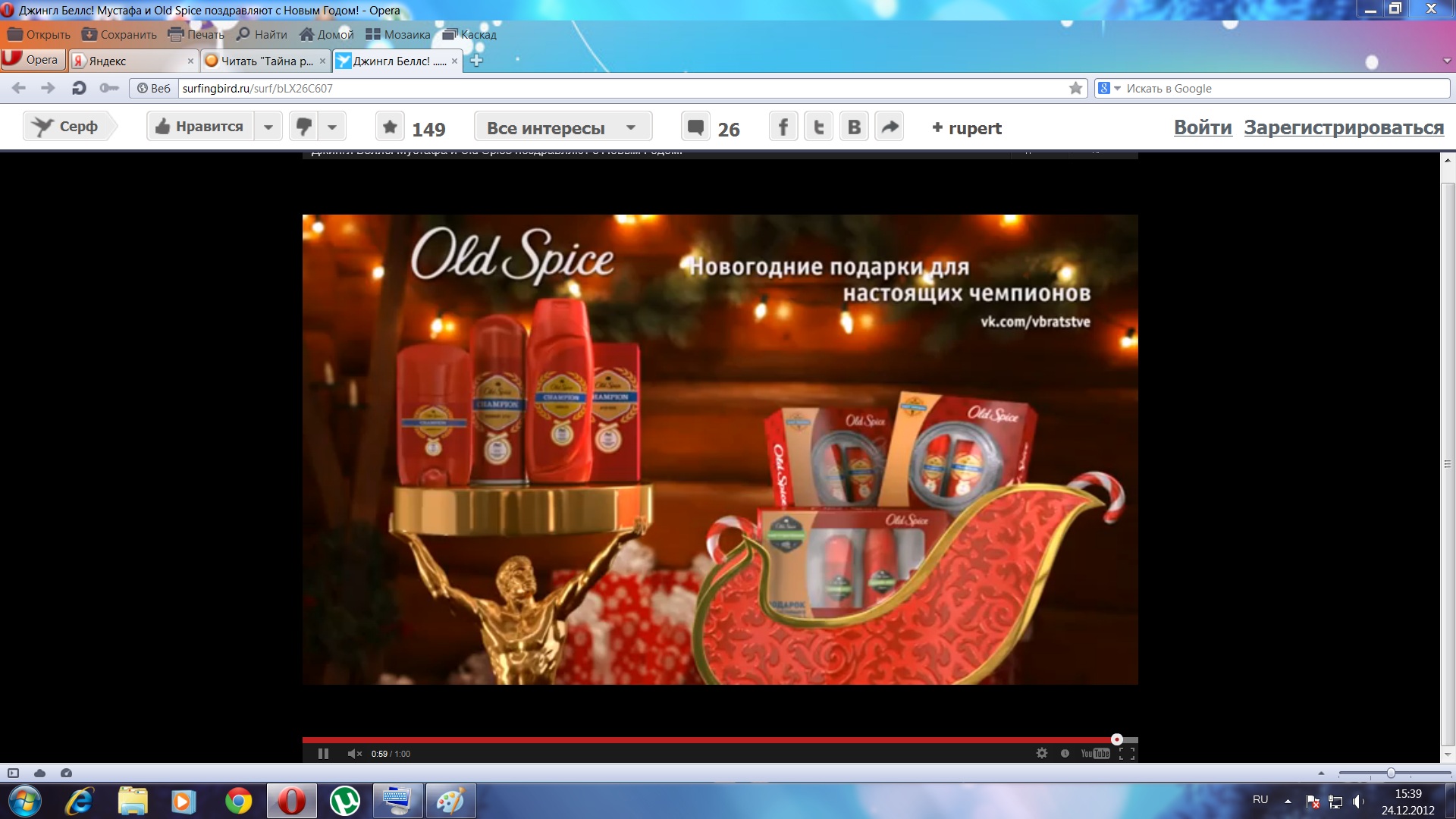Show hidden system tray icons

coord(1288,801)
